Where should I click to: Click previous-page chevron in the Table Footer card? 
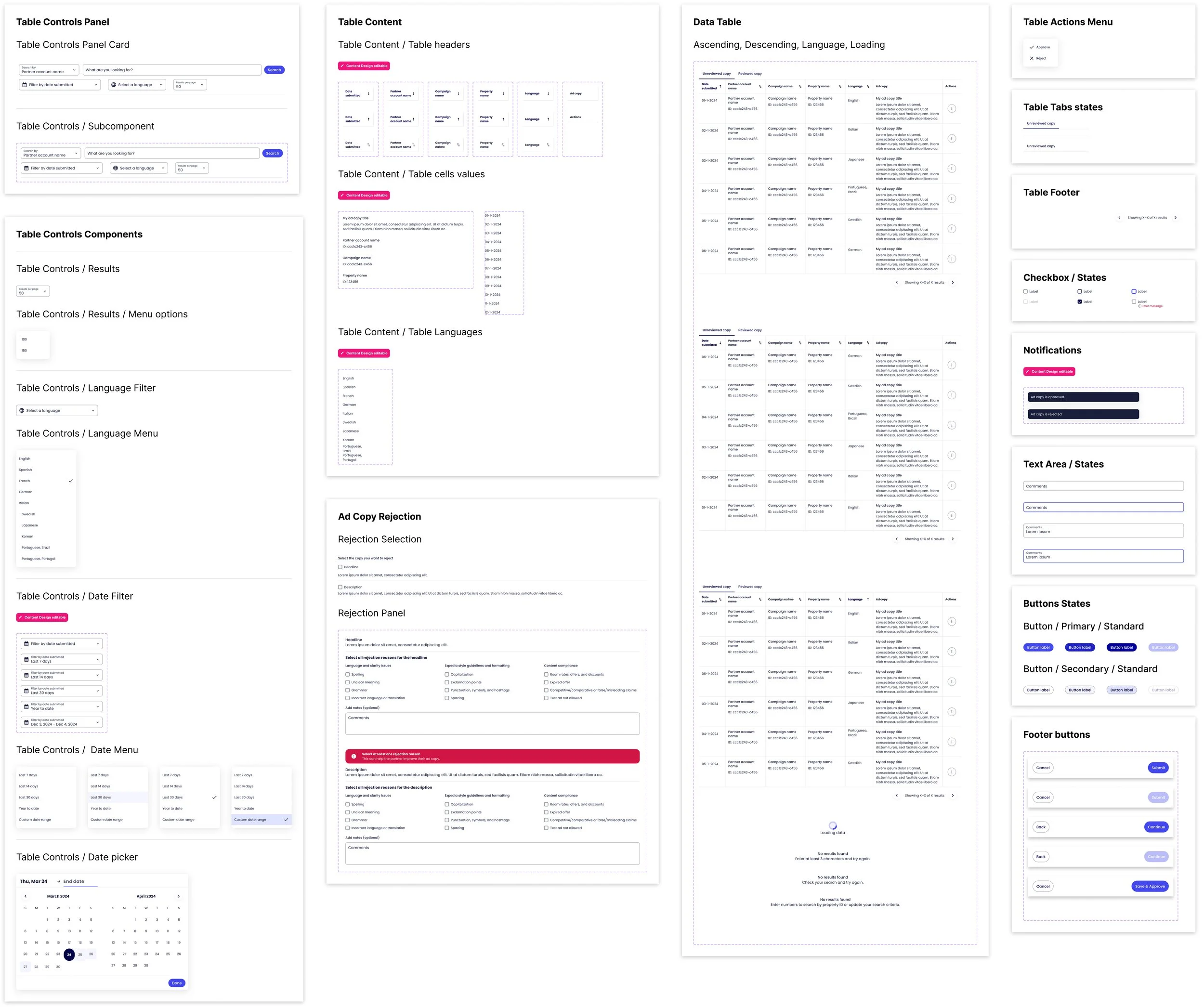click(1119, 218)
